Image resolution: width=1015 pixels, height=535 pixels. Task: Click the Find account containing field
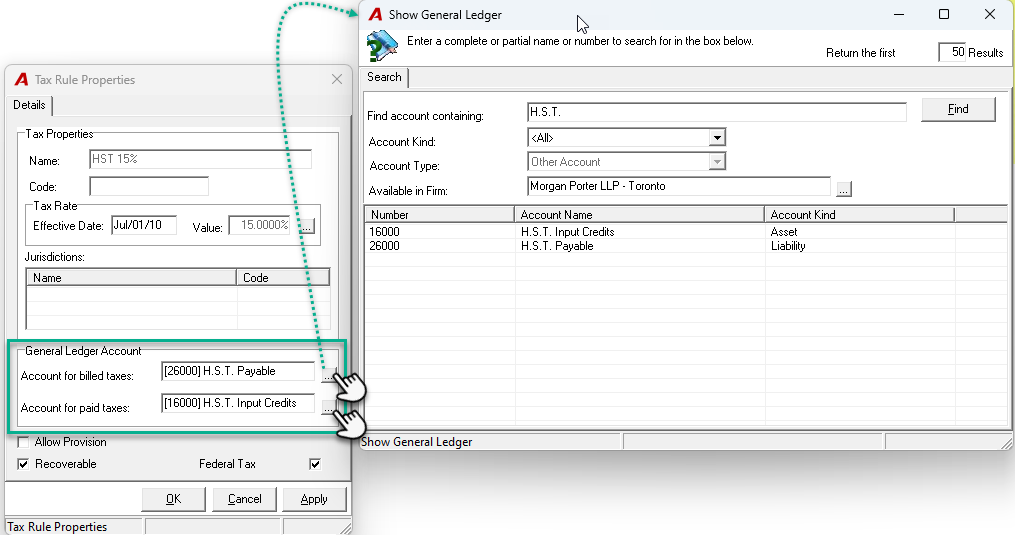[x=717, y=112]
